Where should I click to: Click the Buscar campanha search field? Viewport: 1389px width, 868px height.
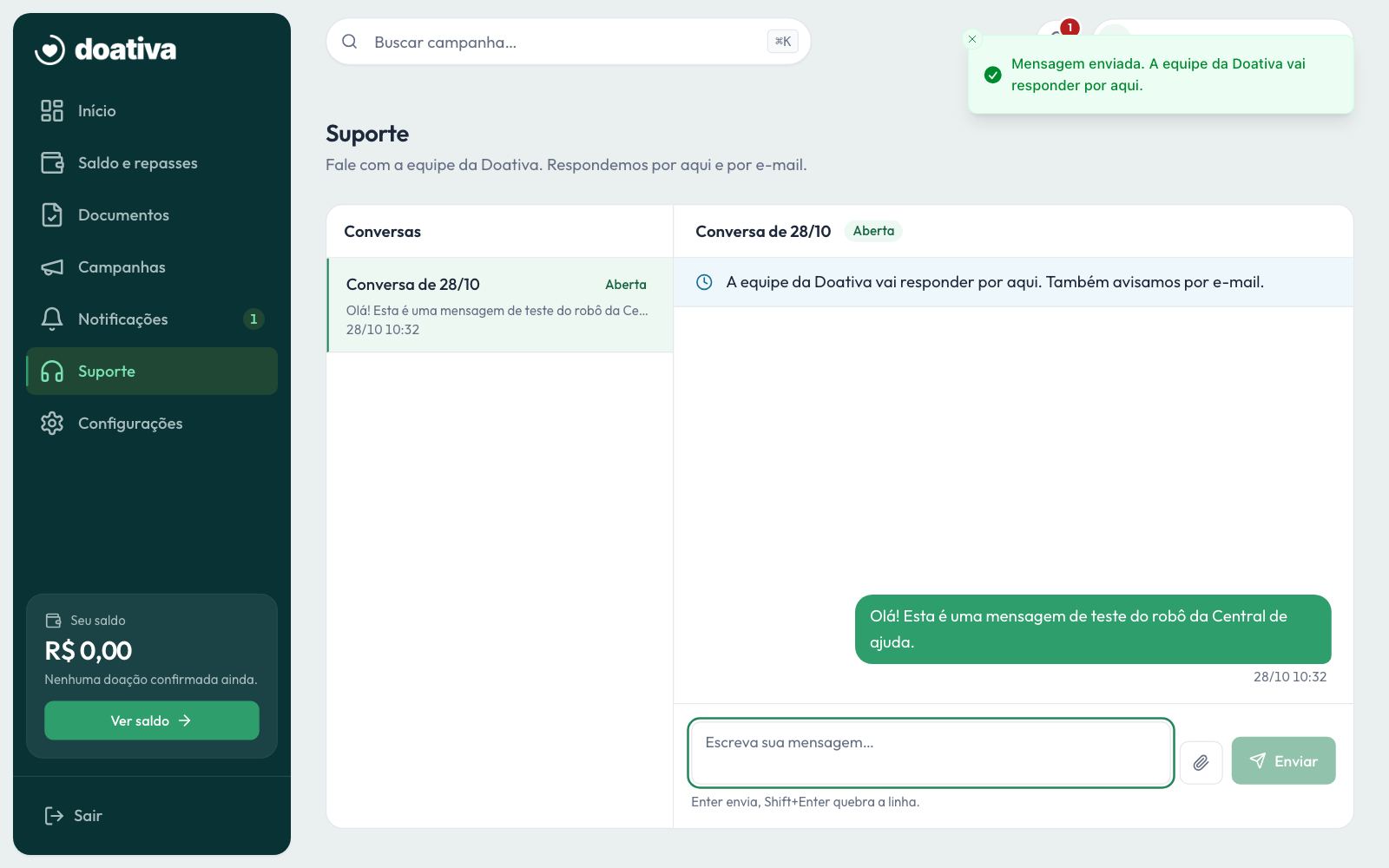(x=569, y=42)
